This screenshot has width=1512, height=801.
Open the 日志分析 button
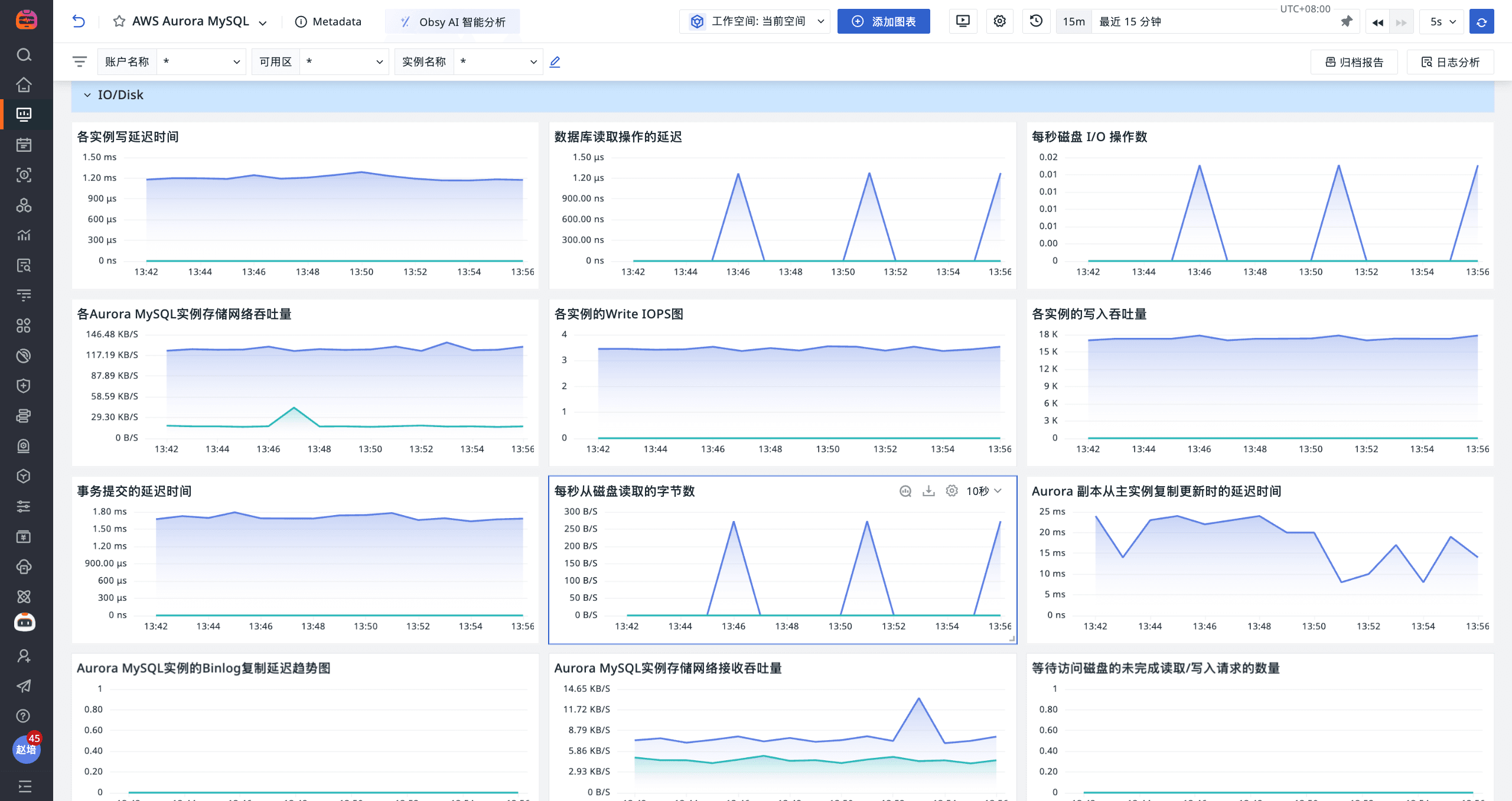click(x=1451, y=62)
